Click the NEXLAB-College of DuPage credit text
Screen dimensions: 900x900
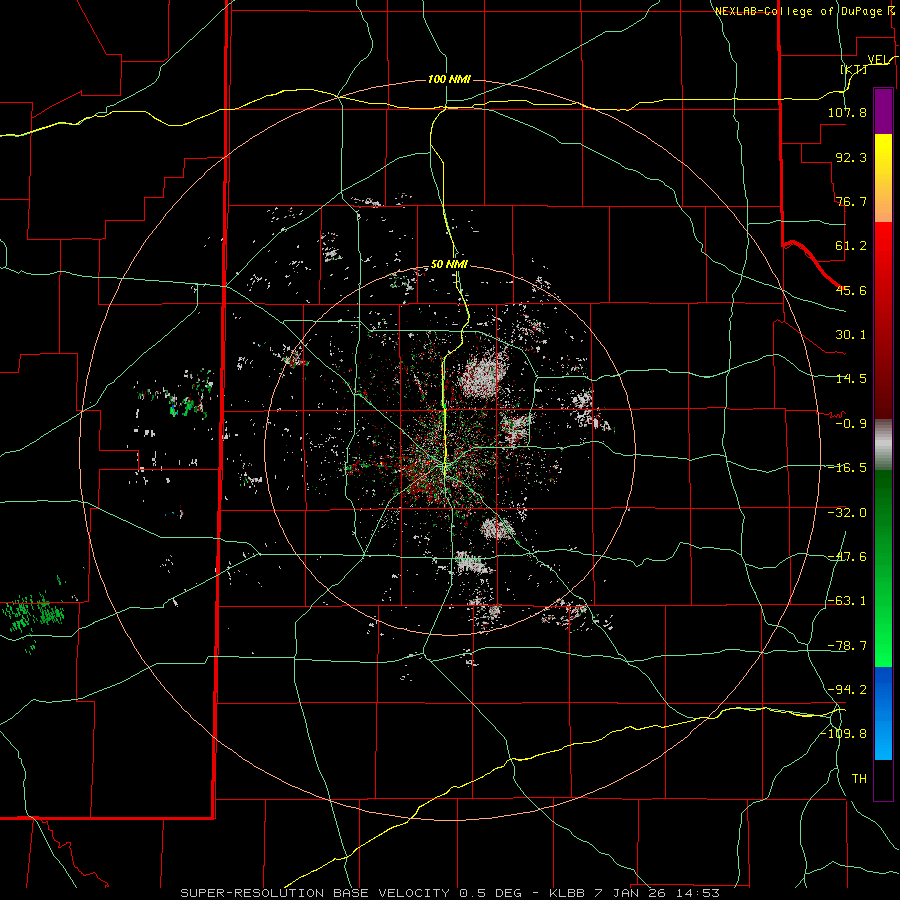pos(798,11)
